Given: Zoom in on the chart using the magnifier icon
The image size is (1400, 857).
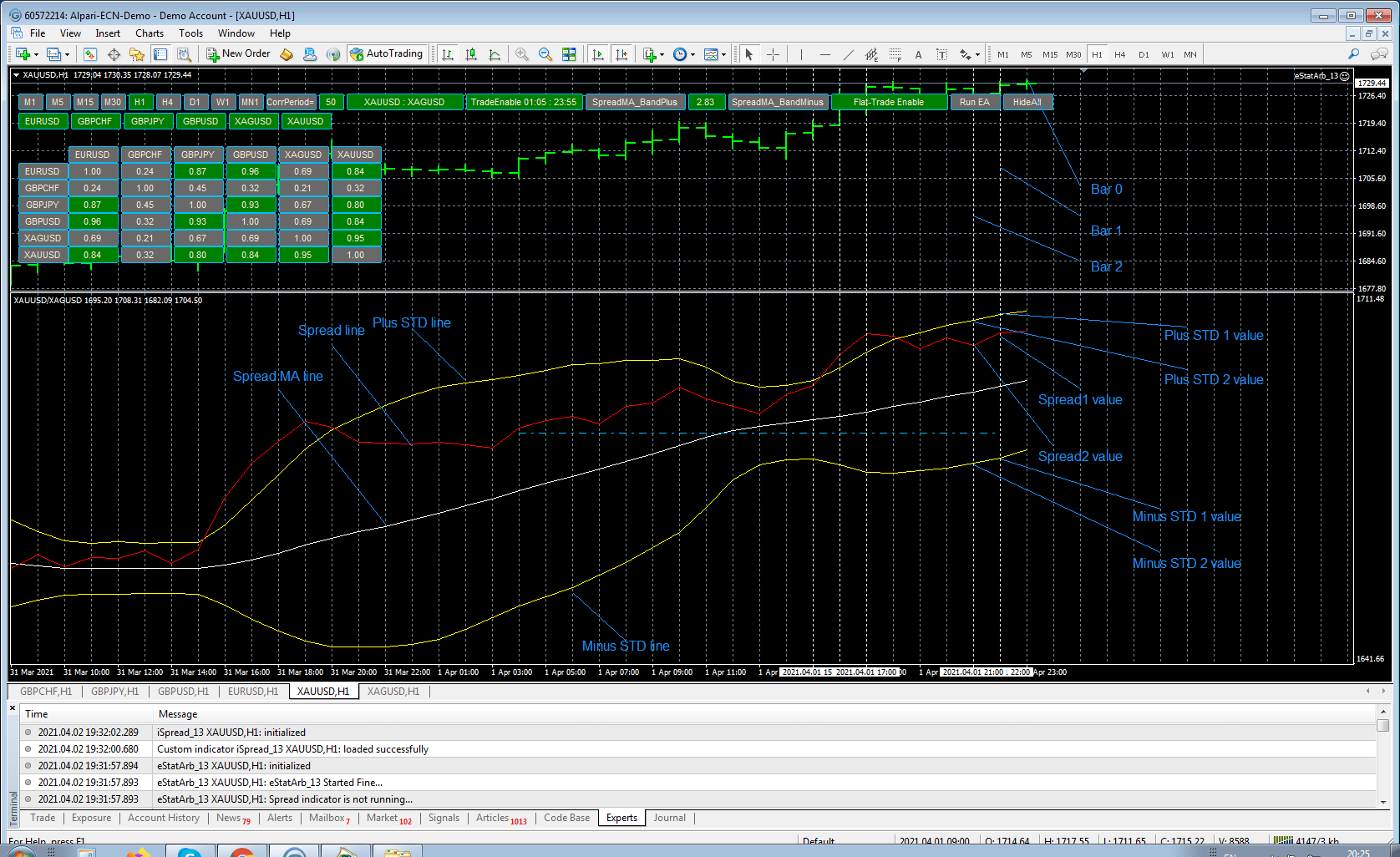Looking at the screenshot, I should click(x=521, y=54).
